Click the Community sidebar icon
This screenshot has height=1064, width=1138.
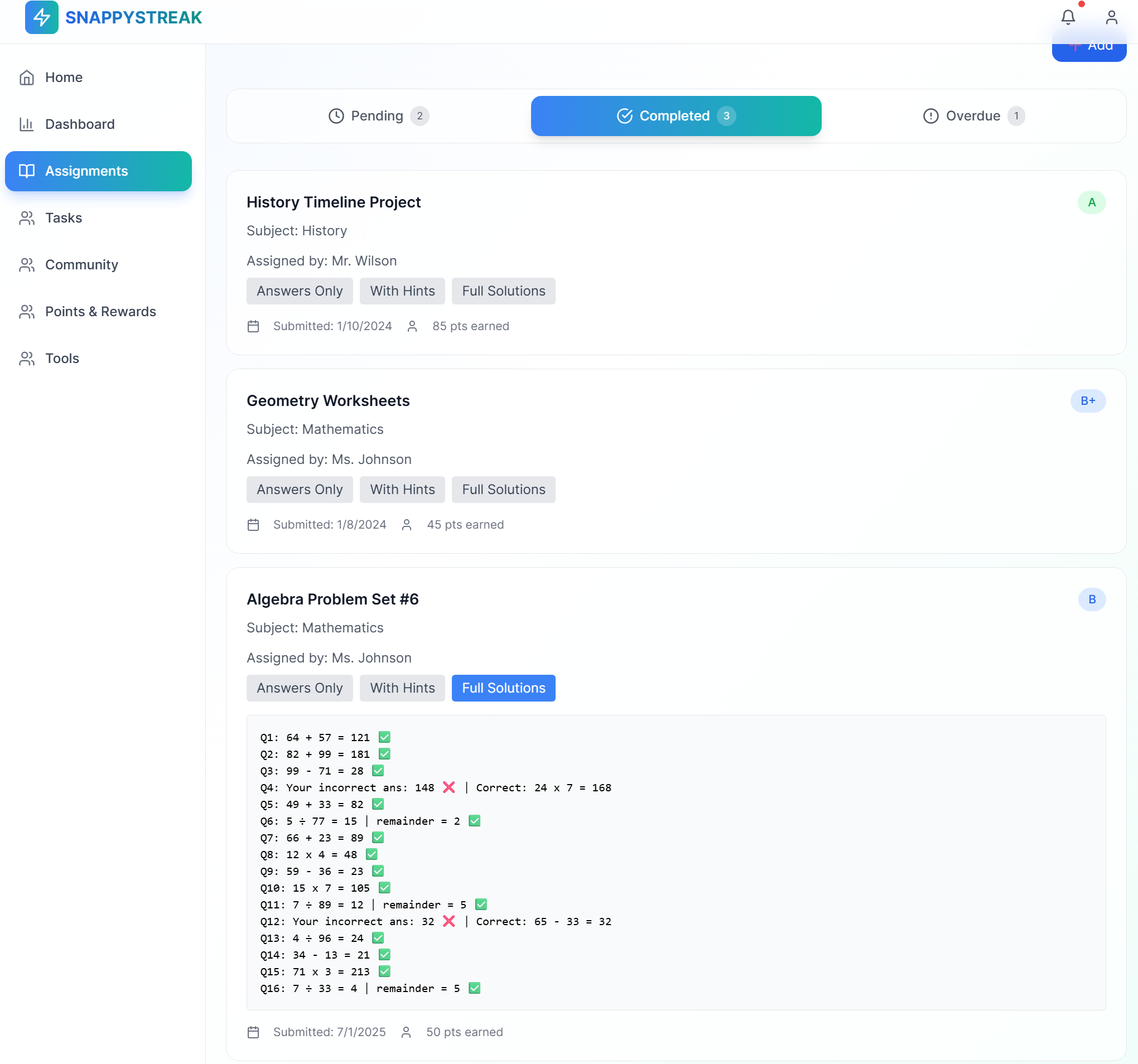click(27, 265)
